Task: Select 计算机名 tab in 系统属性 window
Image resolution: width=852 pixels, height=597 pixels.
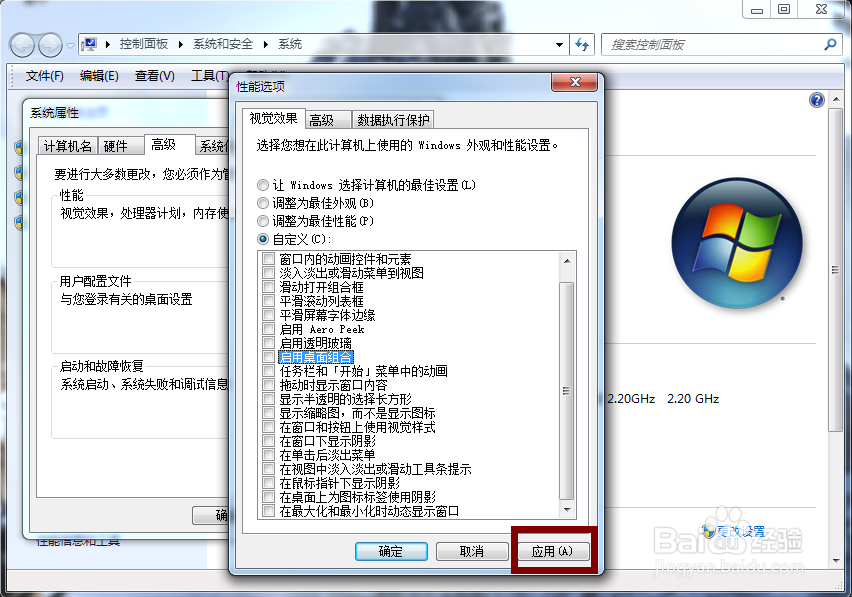Action: 68,146
